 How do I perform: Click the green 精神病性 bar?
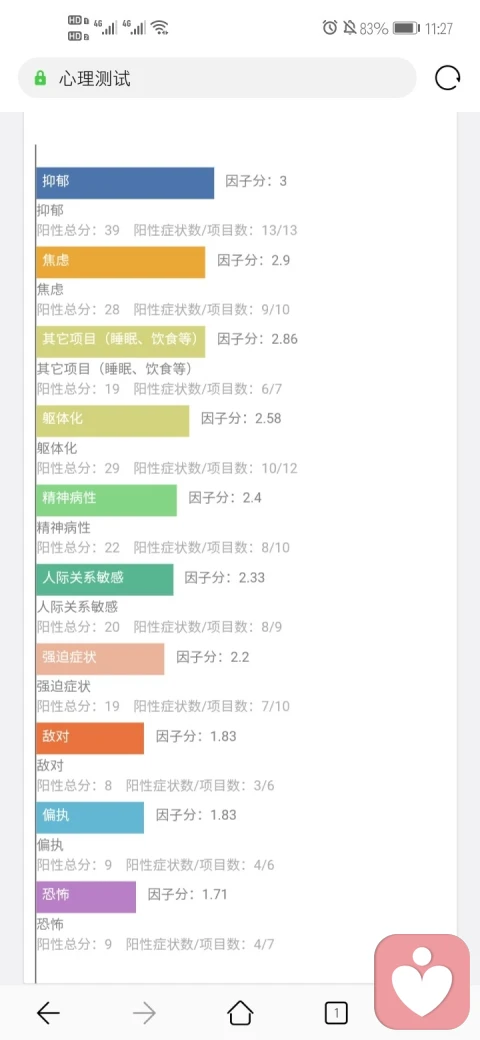[x=106, y=500]
